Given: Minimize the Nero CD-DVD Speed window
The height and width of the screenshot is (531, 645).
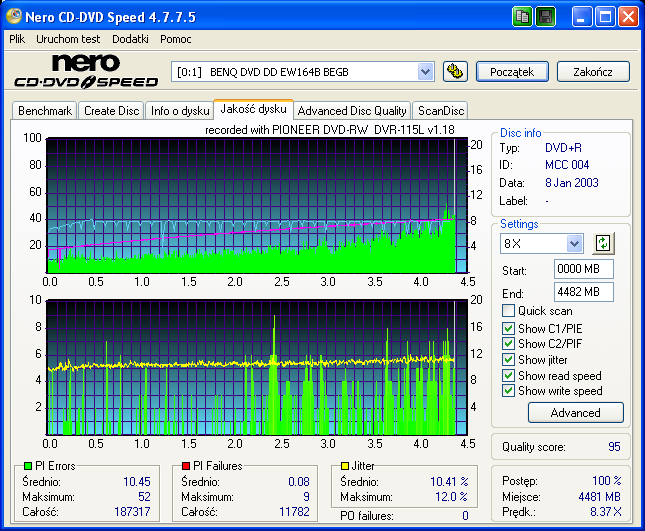Looking at the screenshot, I should pos(582,17).
